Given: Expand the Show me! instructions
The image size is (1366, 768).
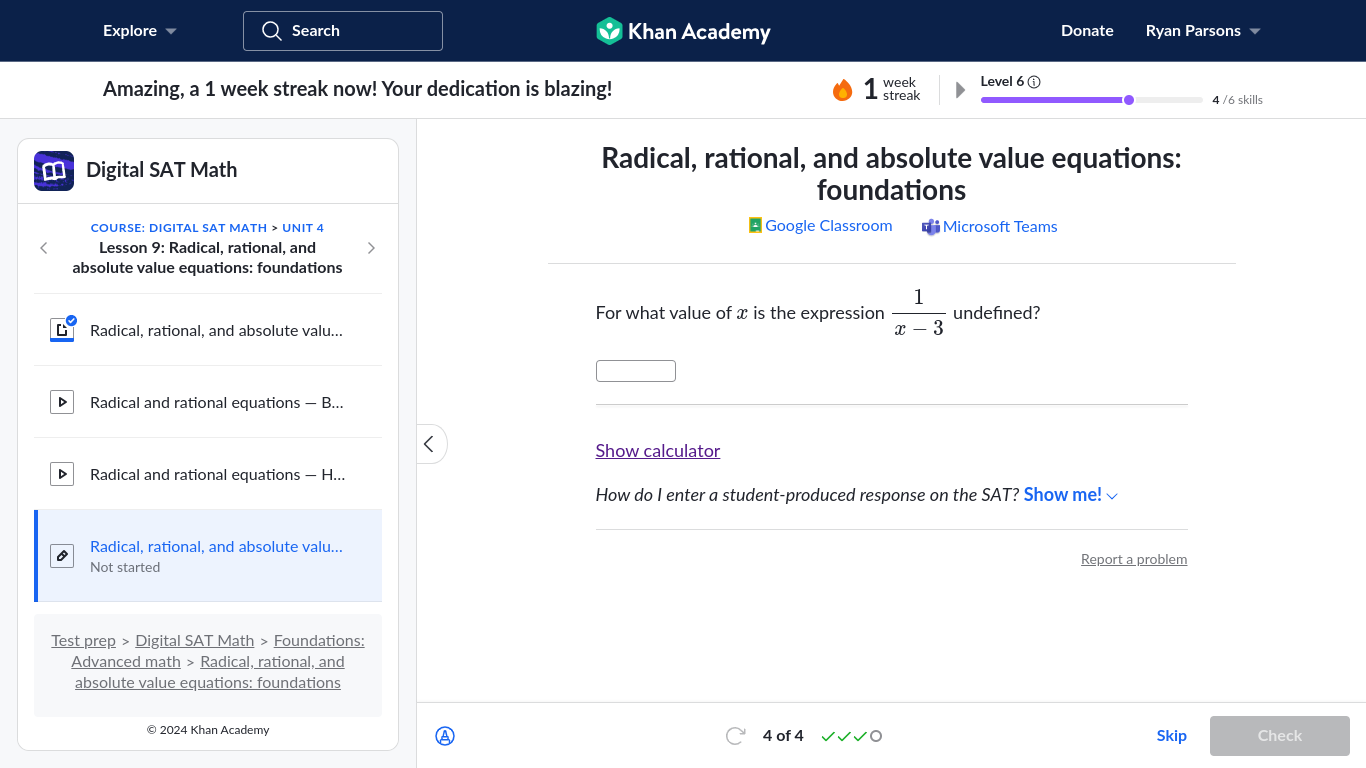Looking at the screenshot, I should (x=1070, y=495).
